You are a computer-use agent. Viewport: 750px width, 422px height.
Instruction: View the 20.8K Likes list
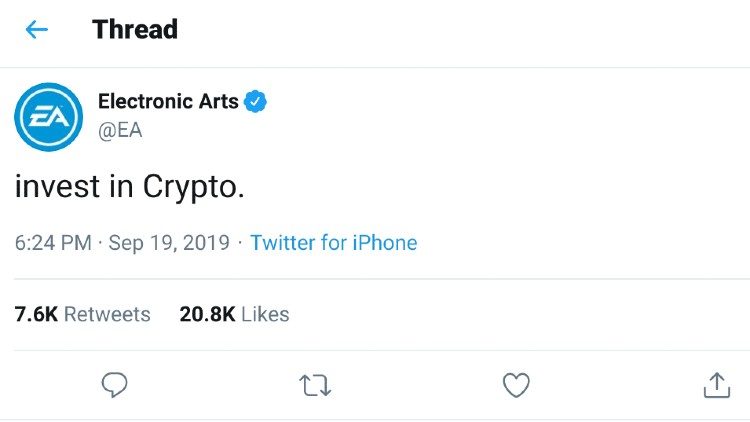(234, 314)
